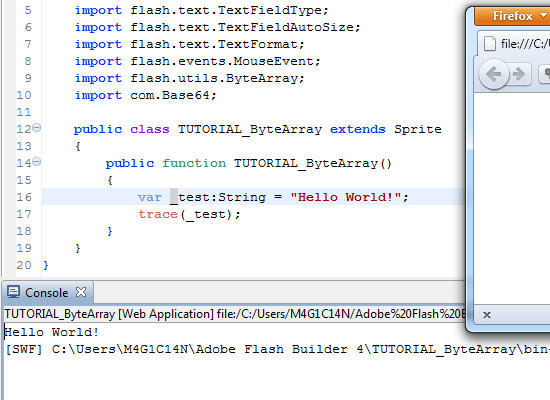
Task: Click the Console monitor icon
Action: [13, 292]
